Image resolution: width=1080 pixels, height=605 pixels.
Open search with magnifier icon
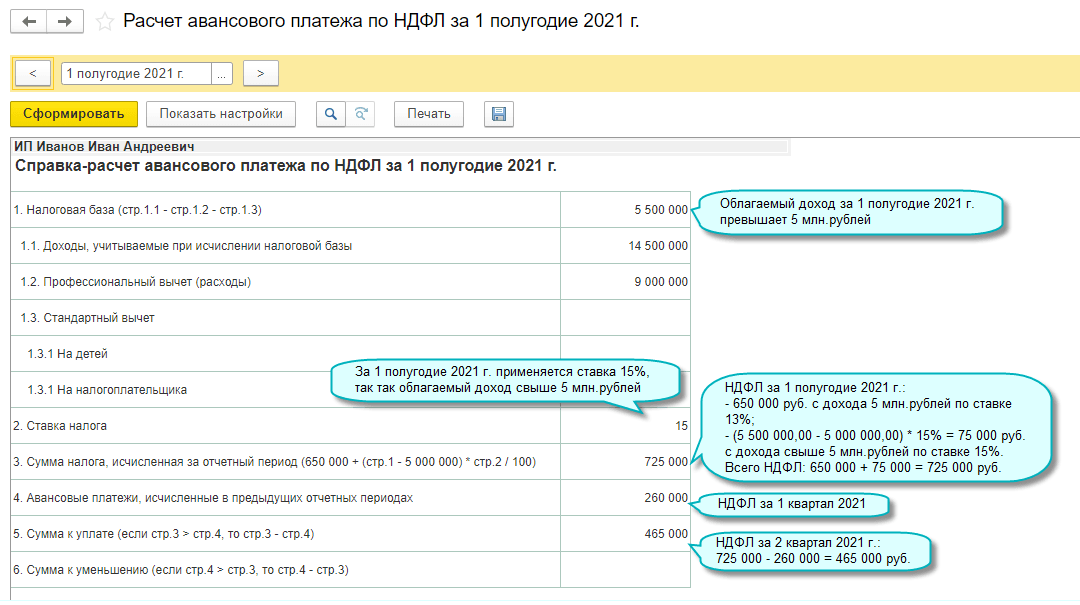coord(330,114)
